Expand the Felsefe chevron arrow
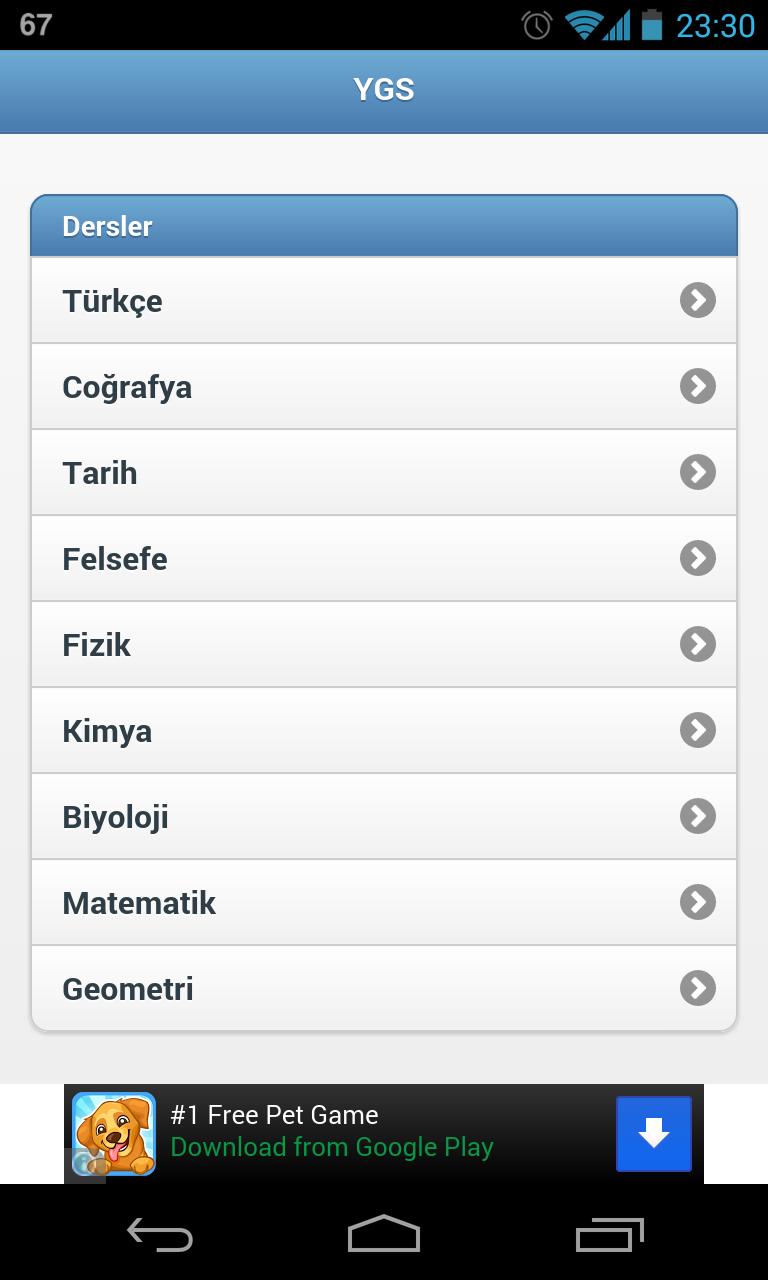Viewport: 768px width, 1280px height. click(698, 558)
